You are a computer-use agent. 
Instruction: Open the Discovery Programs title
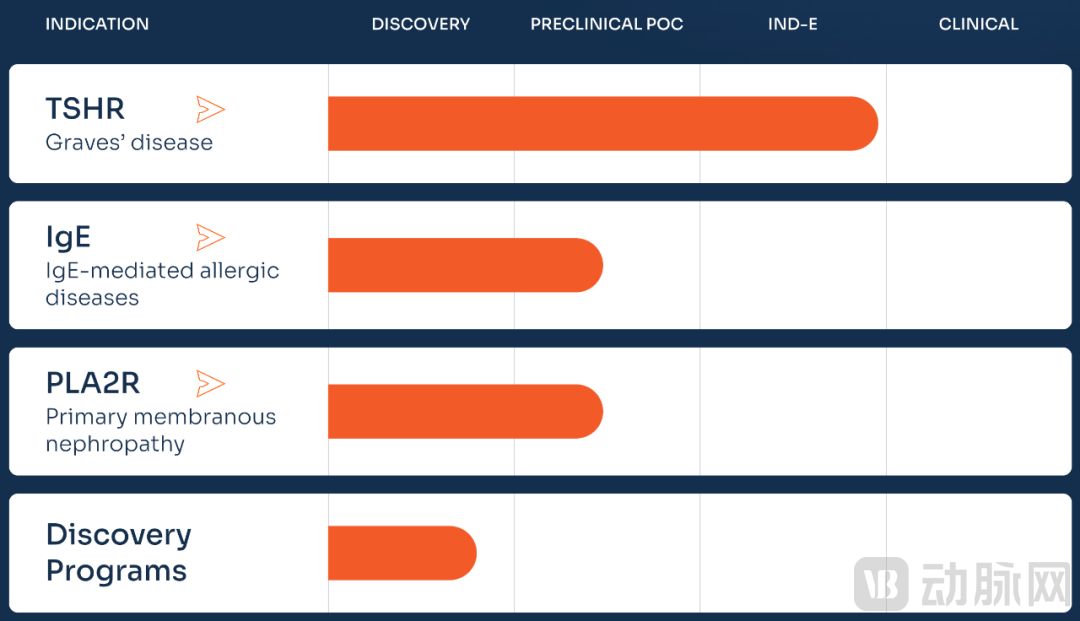tap(118, 552)
